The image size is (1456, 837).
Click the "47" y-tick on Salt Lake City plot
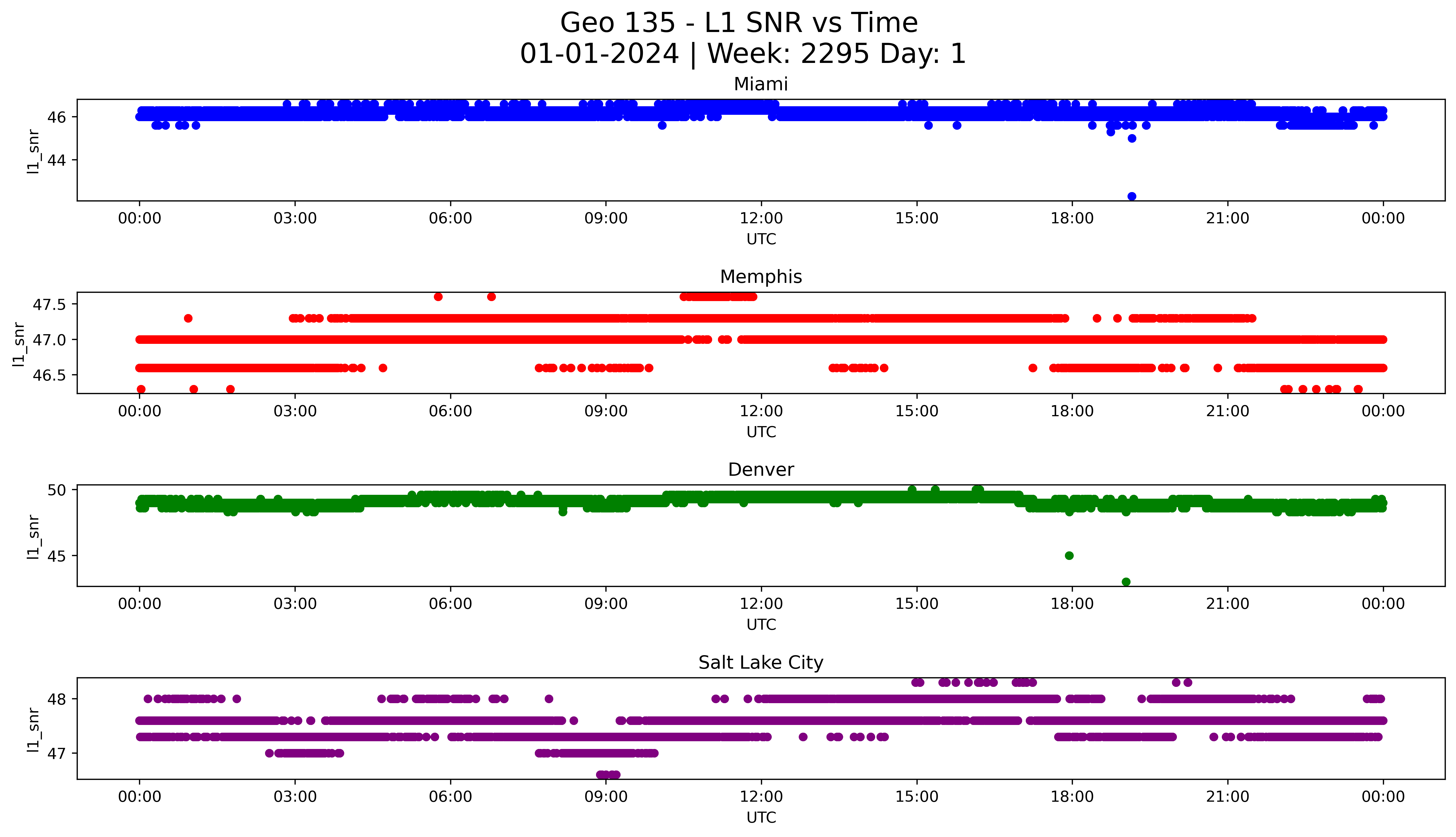[57, 753]
